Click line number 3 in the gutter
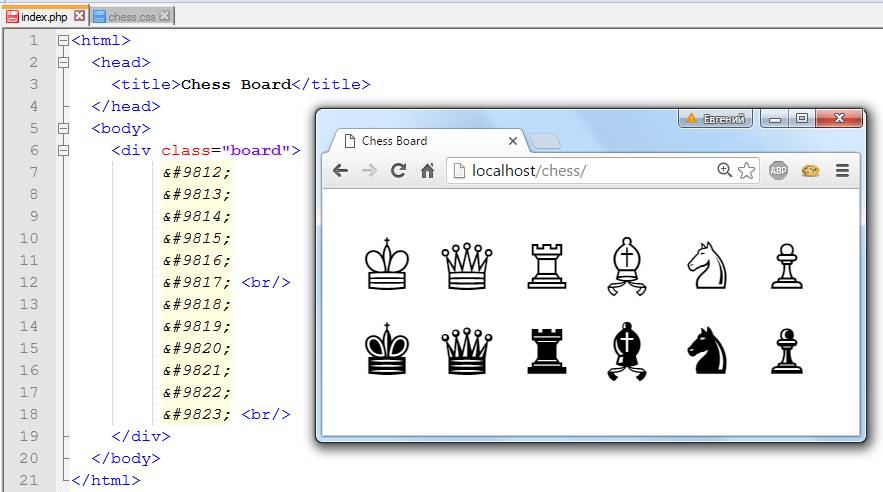 [x=34, y=84]
